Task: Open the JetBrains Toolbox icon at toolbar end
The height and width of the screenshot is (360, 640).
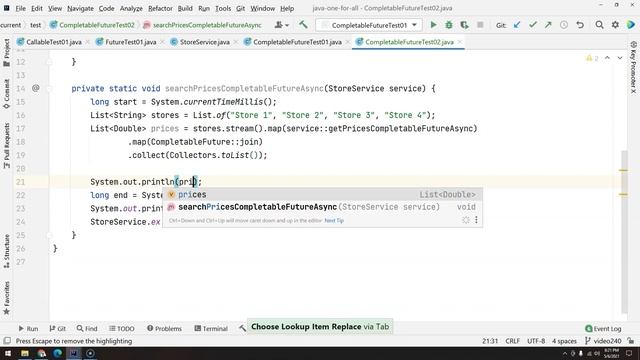Action: [631, 25]
